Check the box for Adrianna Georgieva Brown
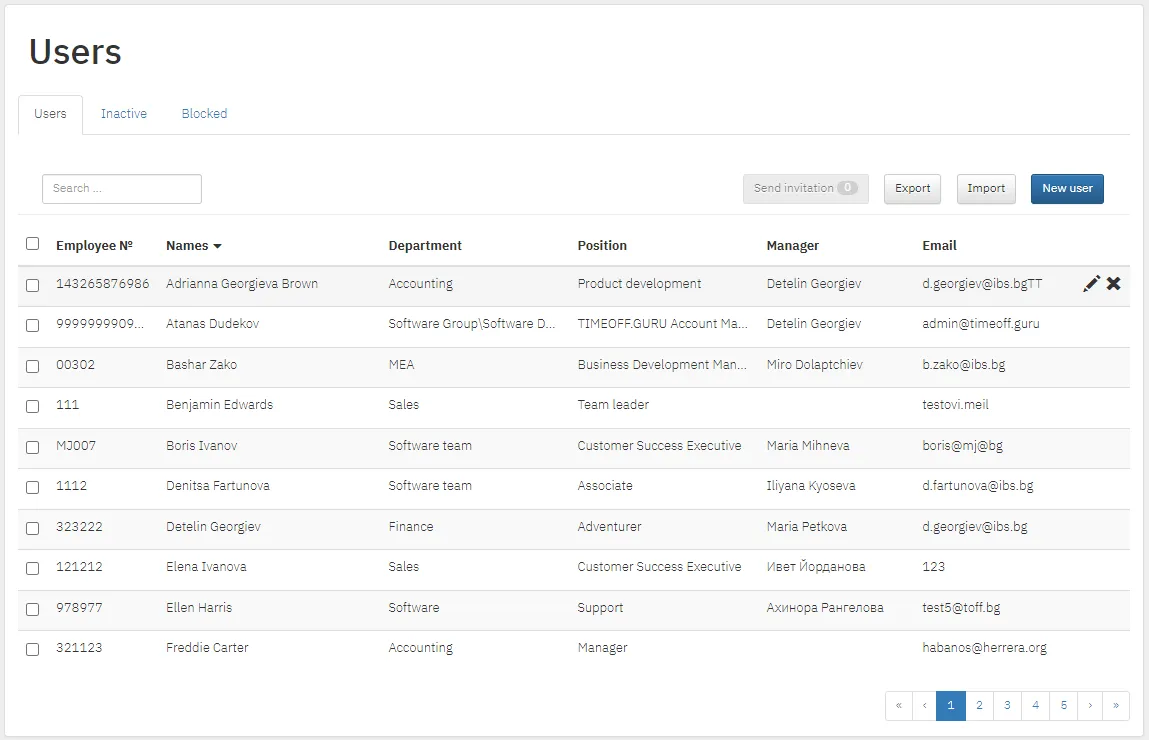1149x740 pixels. coord(32,285)
